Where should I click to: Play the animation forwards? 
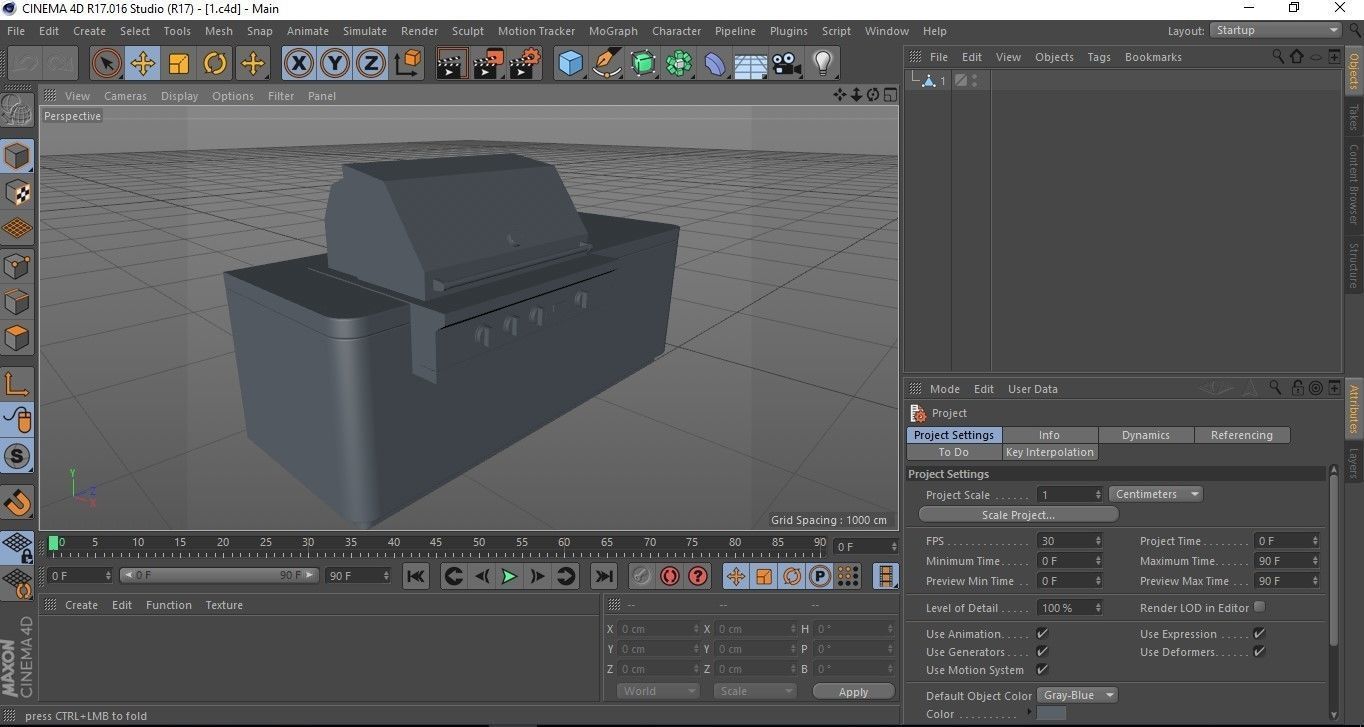(x=509, y=576)
